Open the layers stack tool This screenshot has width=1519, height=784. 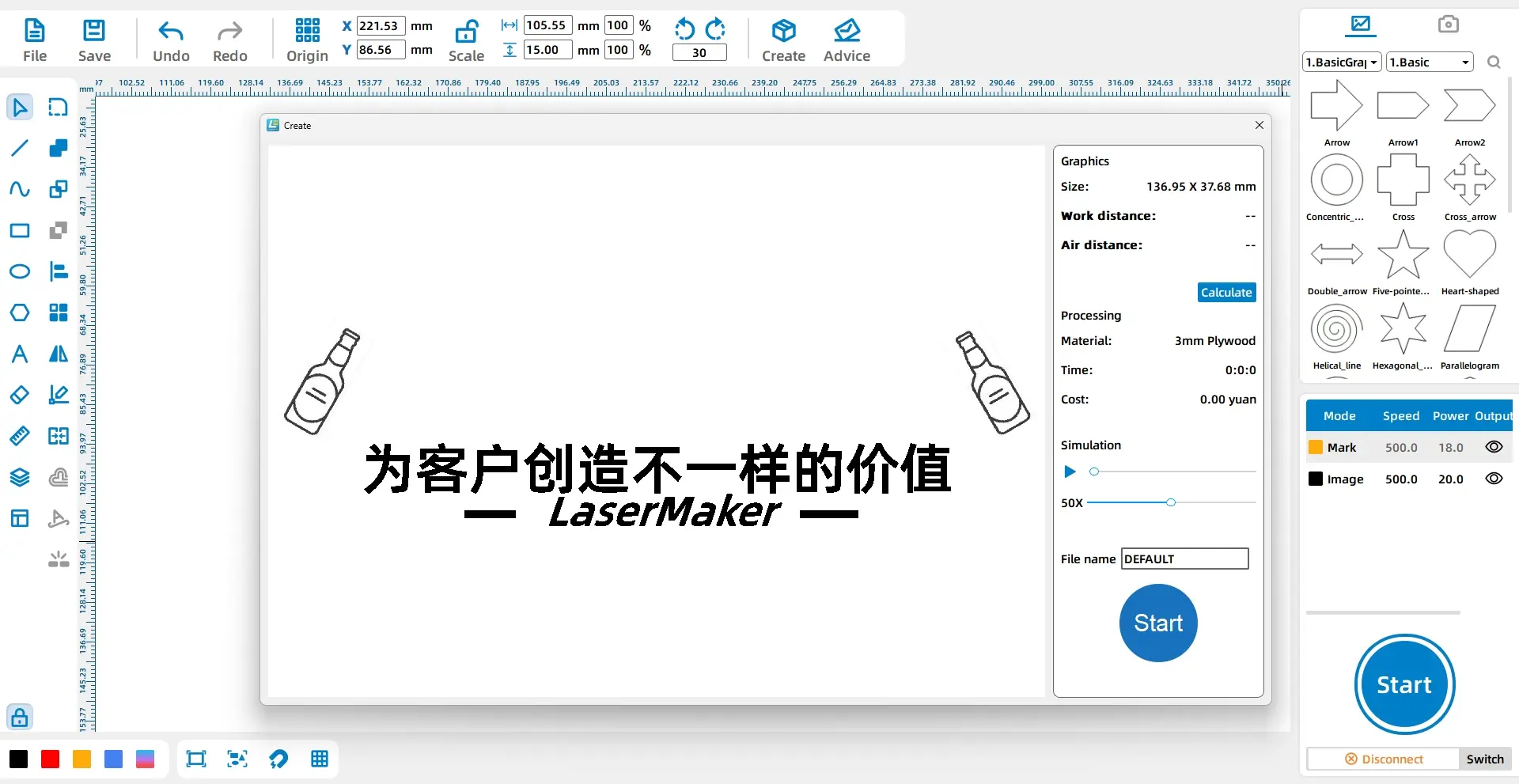pos(20,477)
